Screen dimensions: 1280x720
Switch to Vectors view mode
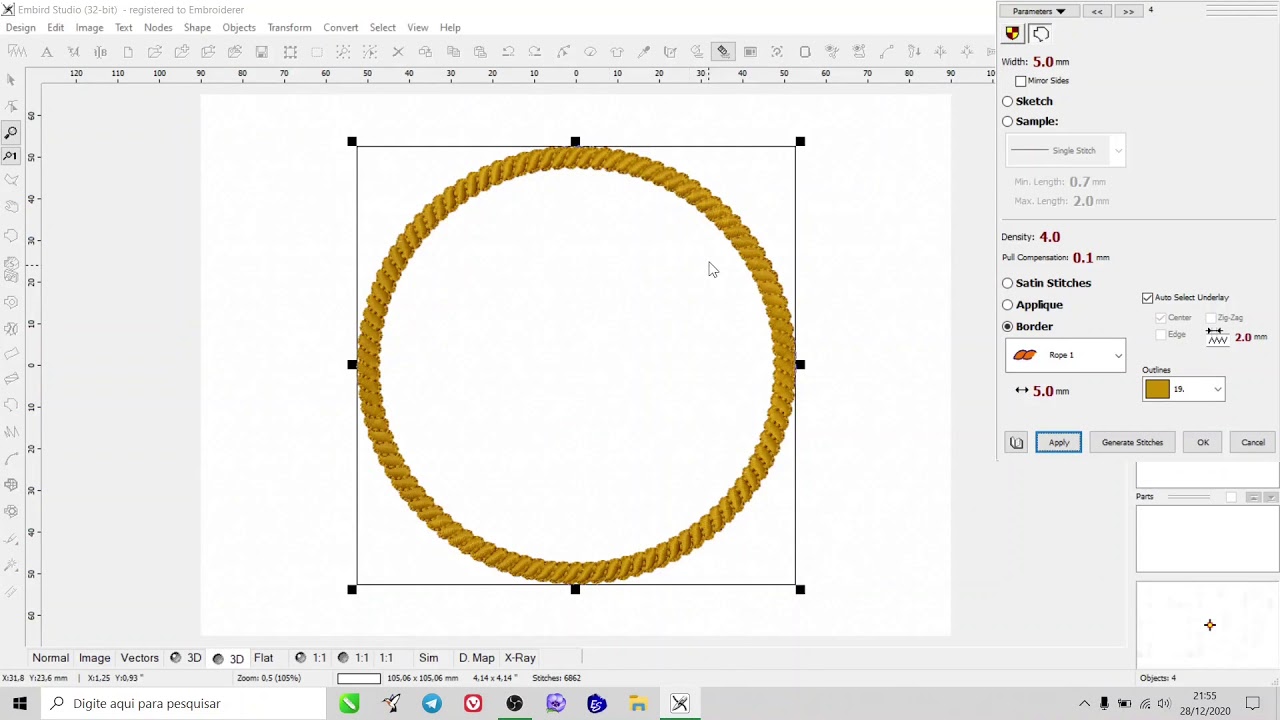coord(140,658)
